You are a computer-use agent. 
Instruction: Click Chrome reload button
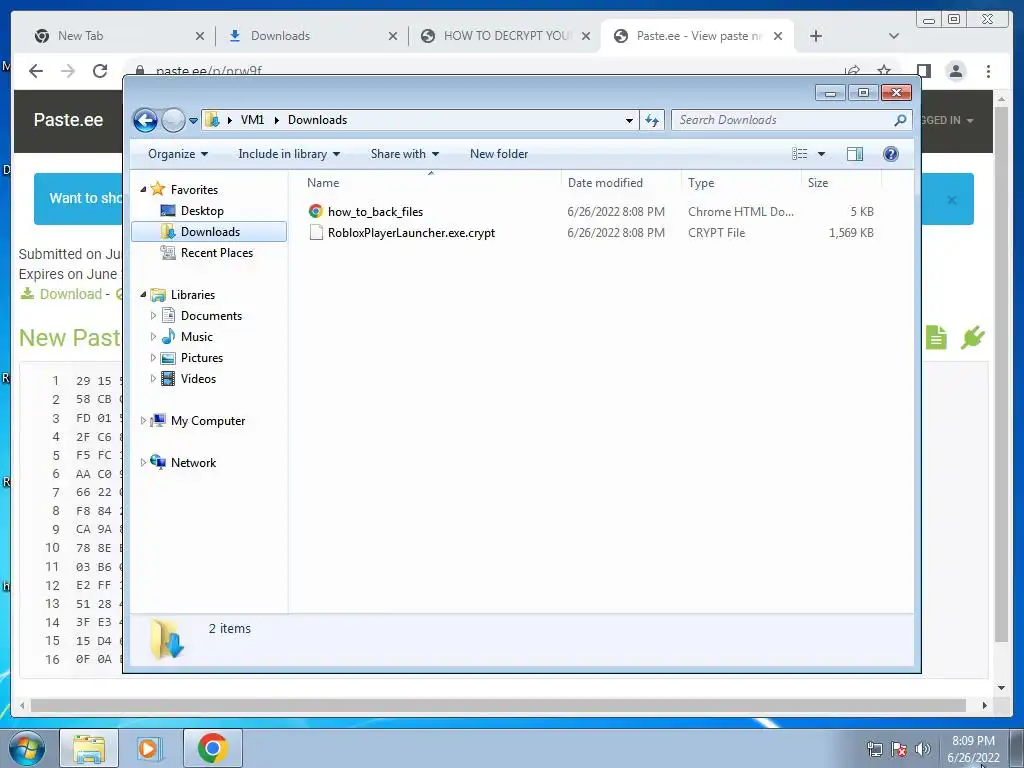coord(100,71)
